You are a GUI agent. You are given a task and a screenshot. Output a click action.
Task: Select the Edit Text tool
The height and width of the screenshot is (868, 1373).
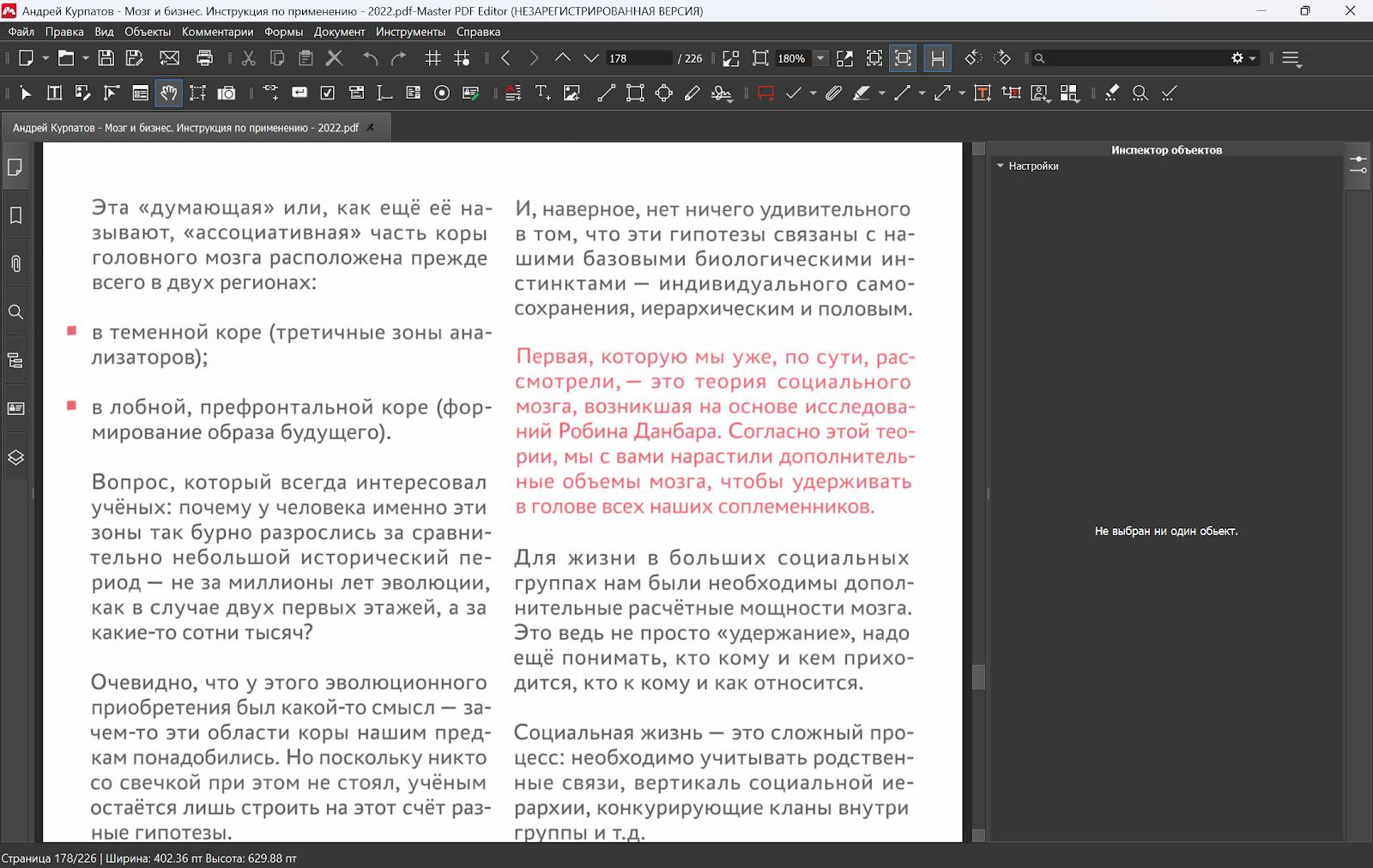[x=54, y=93]
